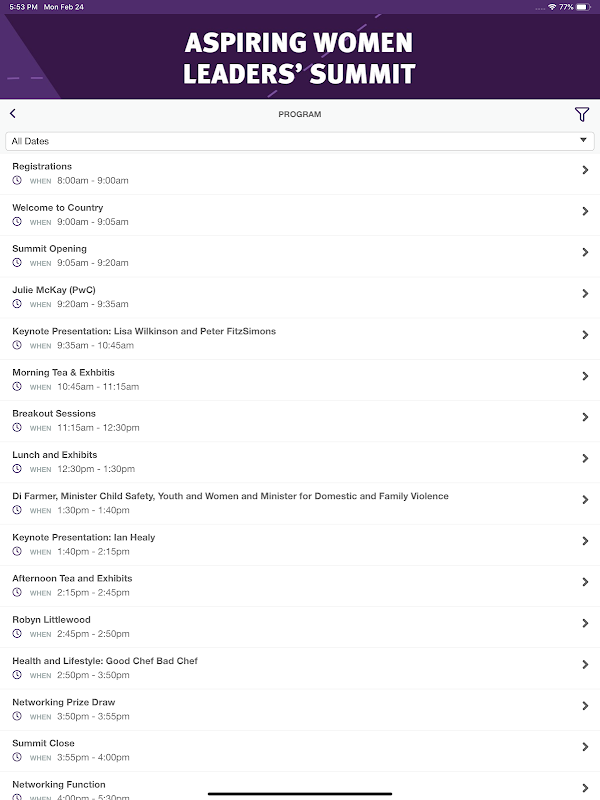Tap the Aspiring Women Leaders' Summit banner
The image size is (600, 800).
[300, 57]
